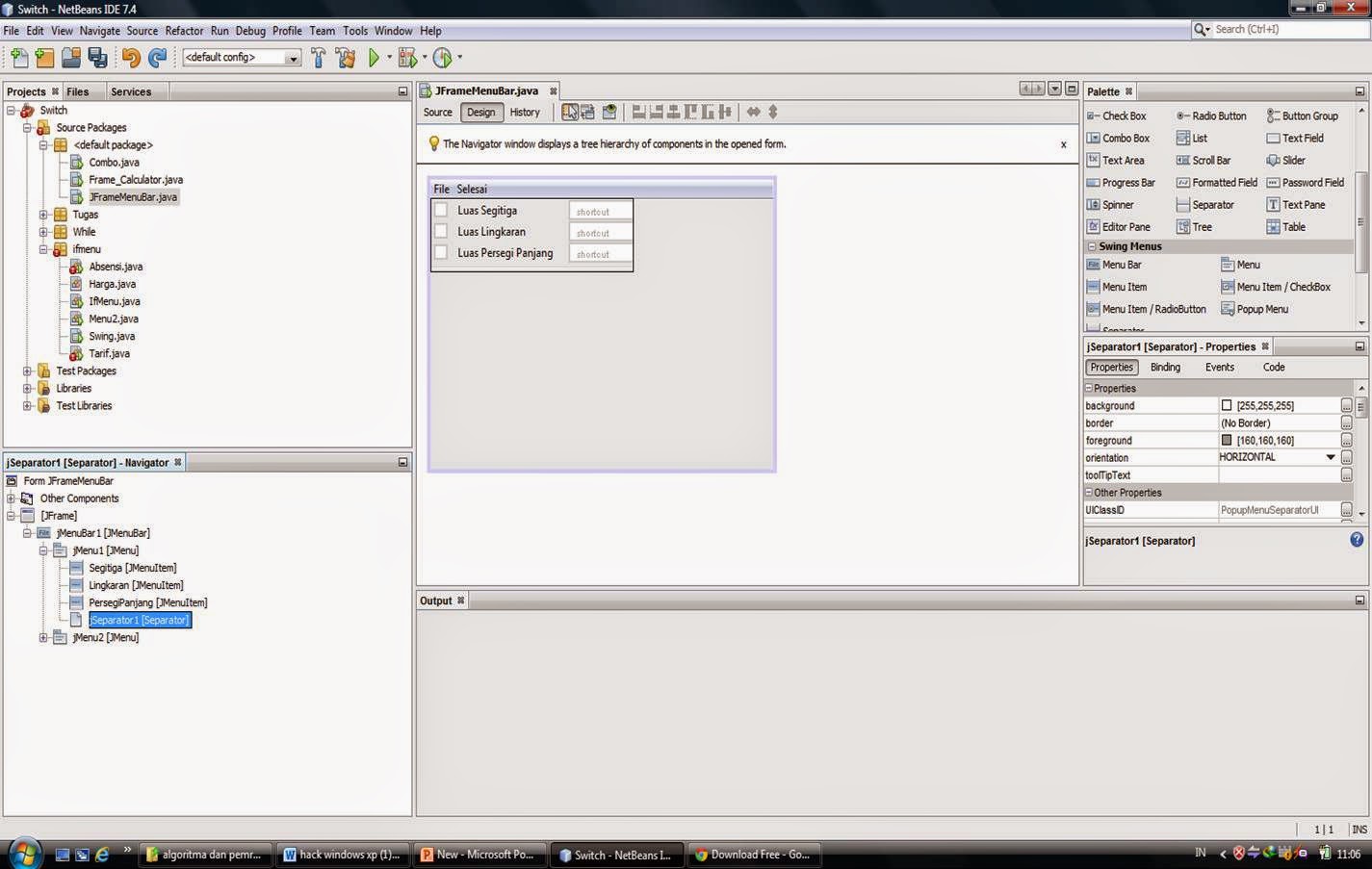Activate Connection Mode icon in designer toolbar
The height and width of the screenshot is (869, 1372).
[587, 113]
